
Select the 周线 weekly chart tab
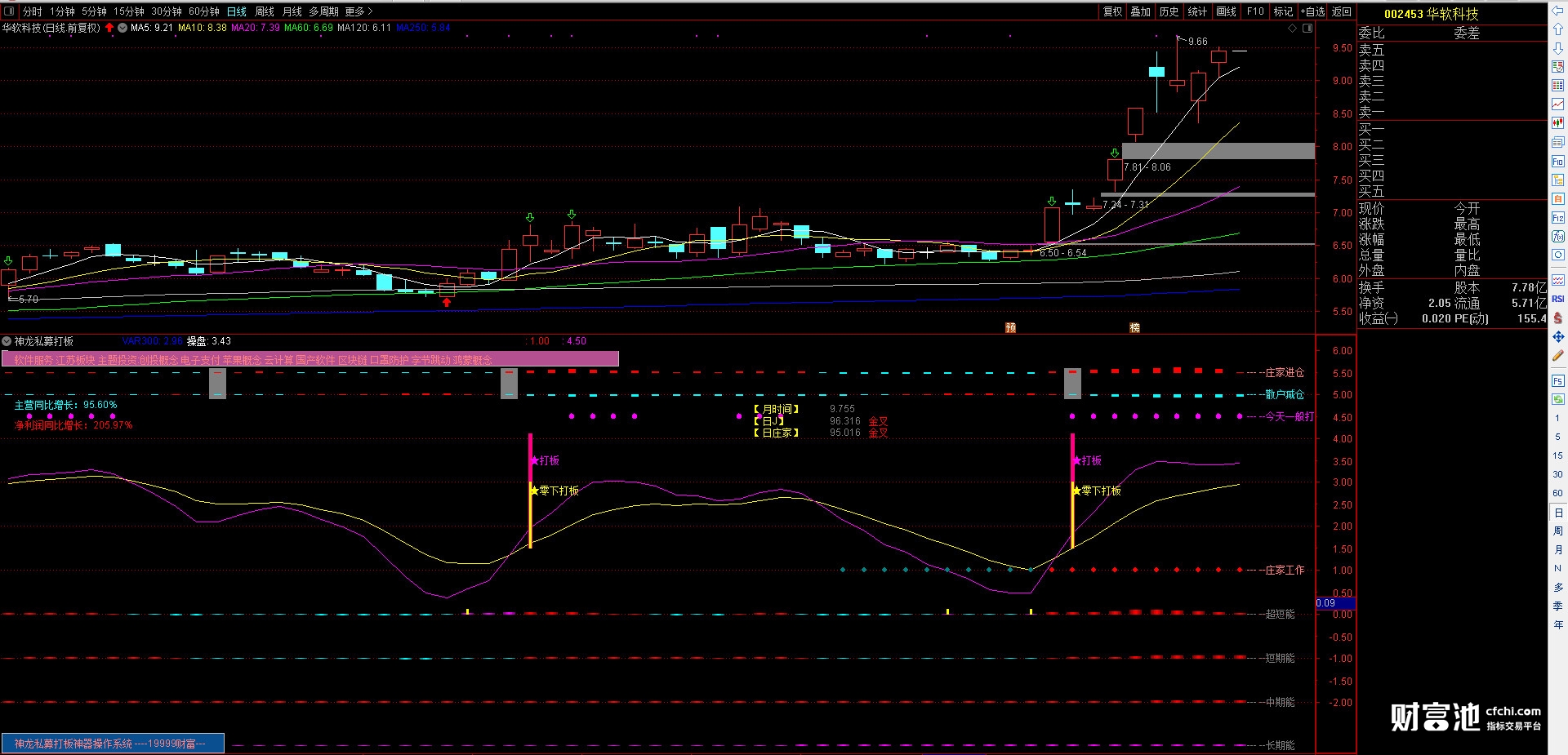(265, 11)
